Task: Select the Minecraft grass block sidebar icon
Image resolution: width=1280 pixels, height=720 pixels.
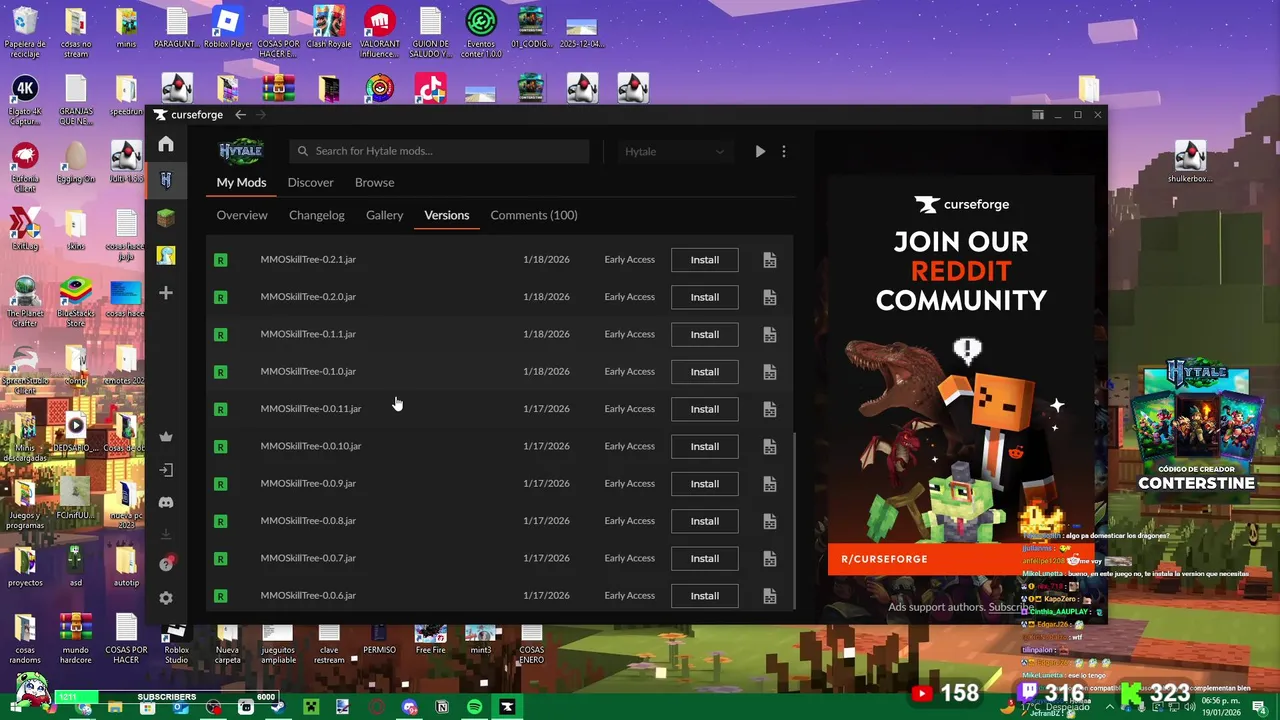Action: coord(166,218)
